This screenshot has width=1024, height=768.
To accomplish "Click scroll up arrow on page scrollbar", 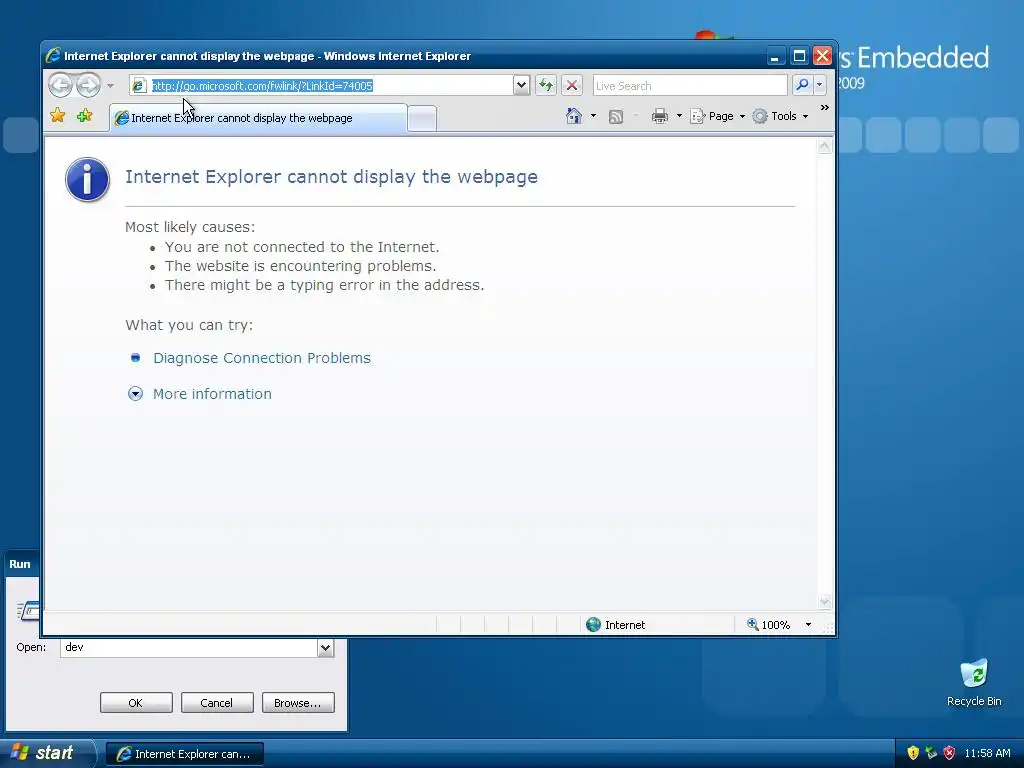I will coord(824,146).
